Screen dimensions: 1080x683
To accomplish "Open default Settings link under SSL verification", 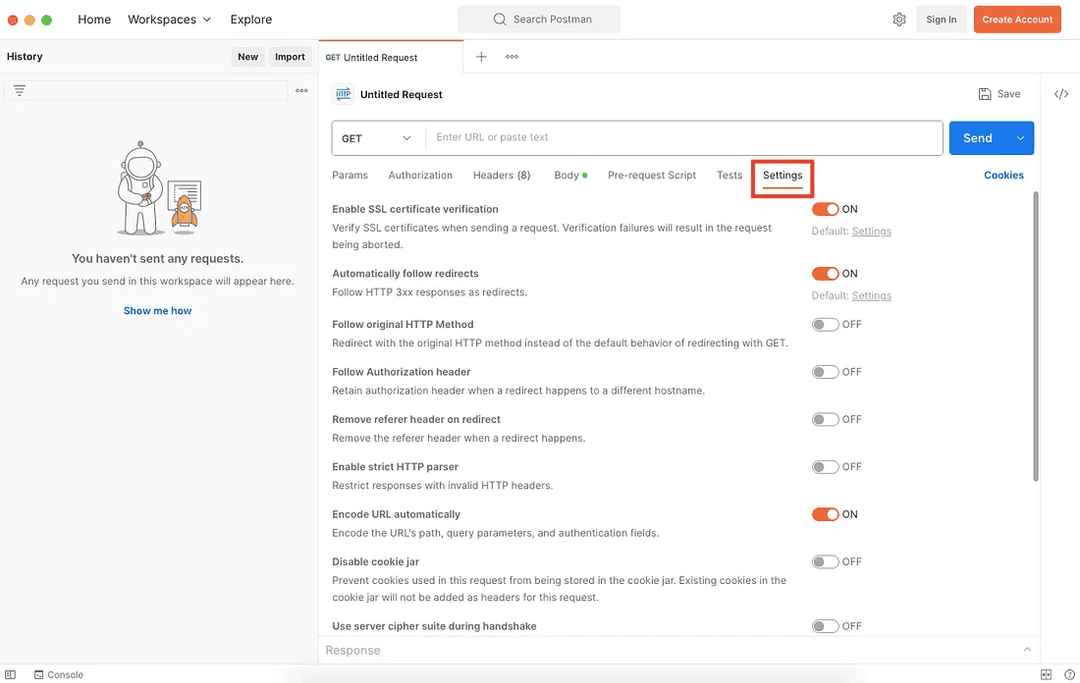I will point(871,231).
